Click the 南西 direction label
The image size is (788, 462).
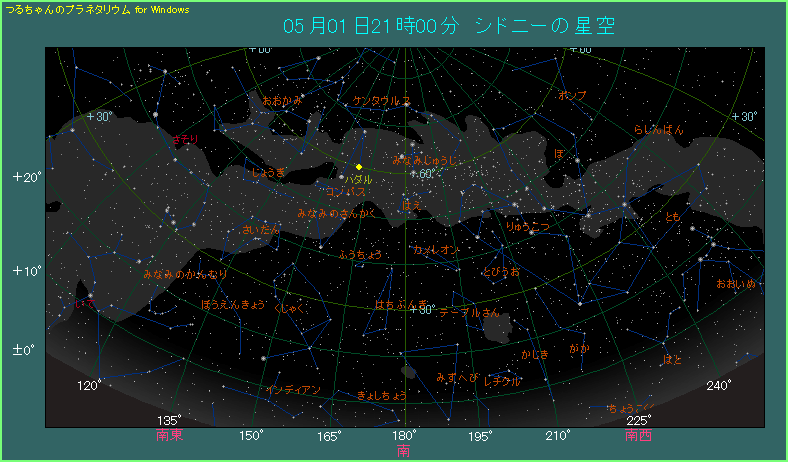click(x=638, y=436)
